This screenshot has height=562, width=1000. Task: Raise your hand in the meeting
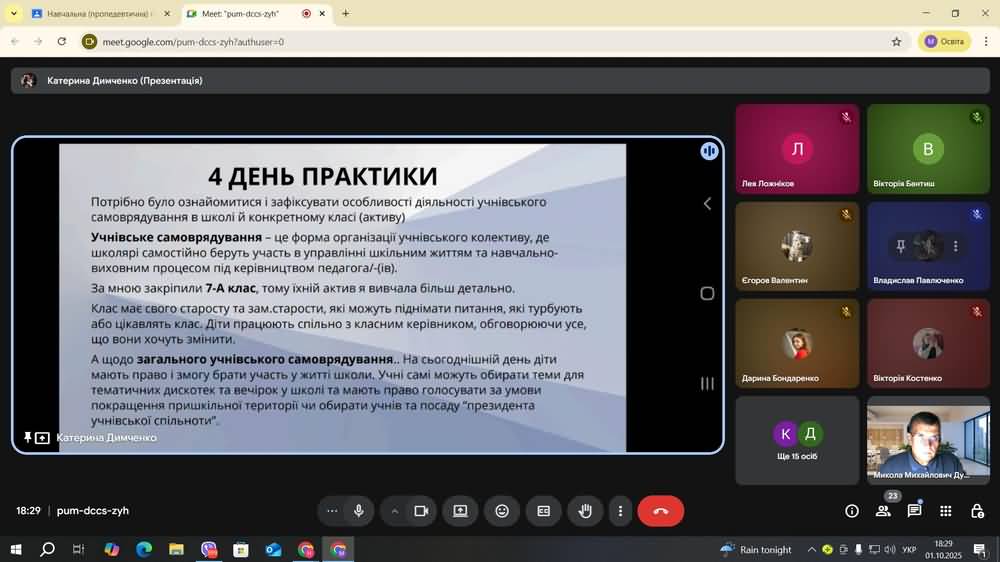click(585, 511)
